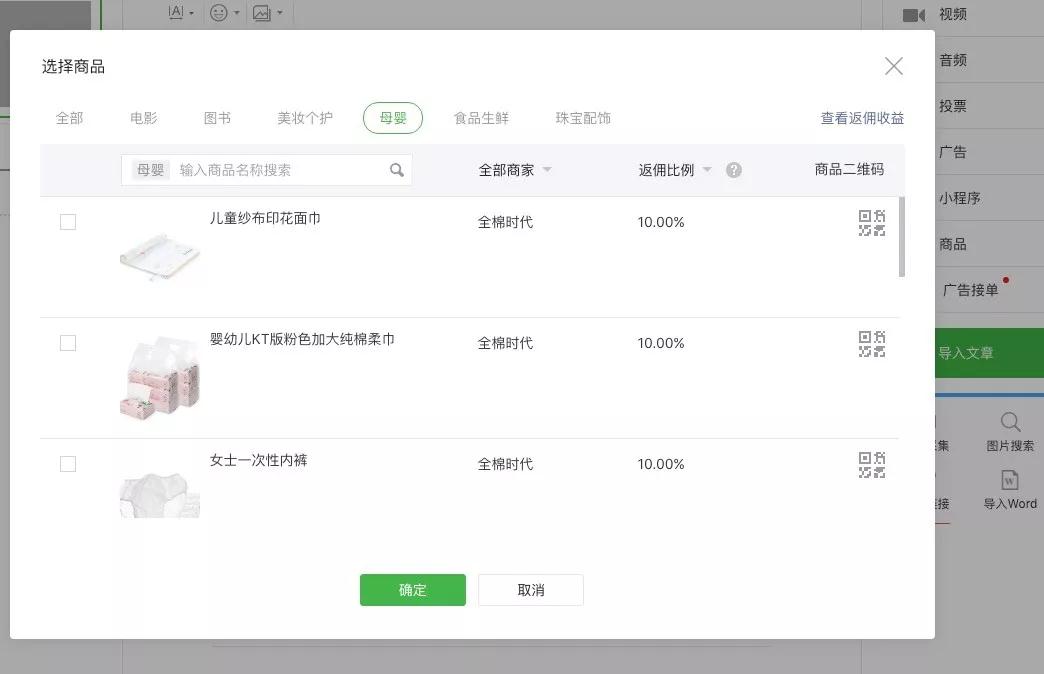
Task: Switch to the 图书 category tab
Action: pos(217,118)
